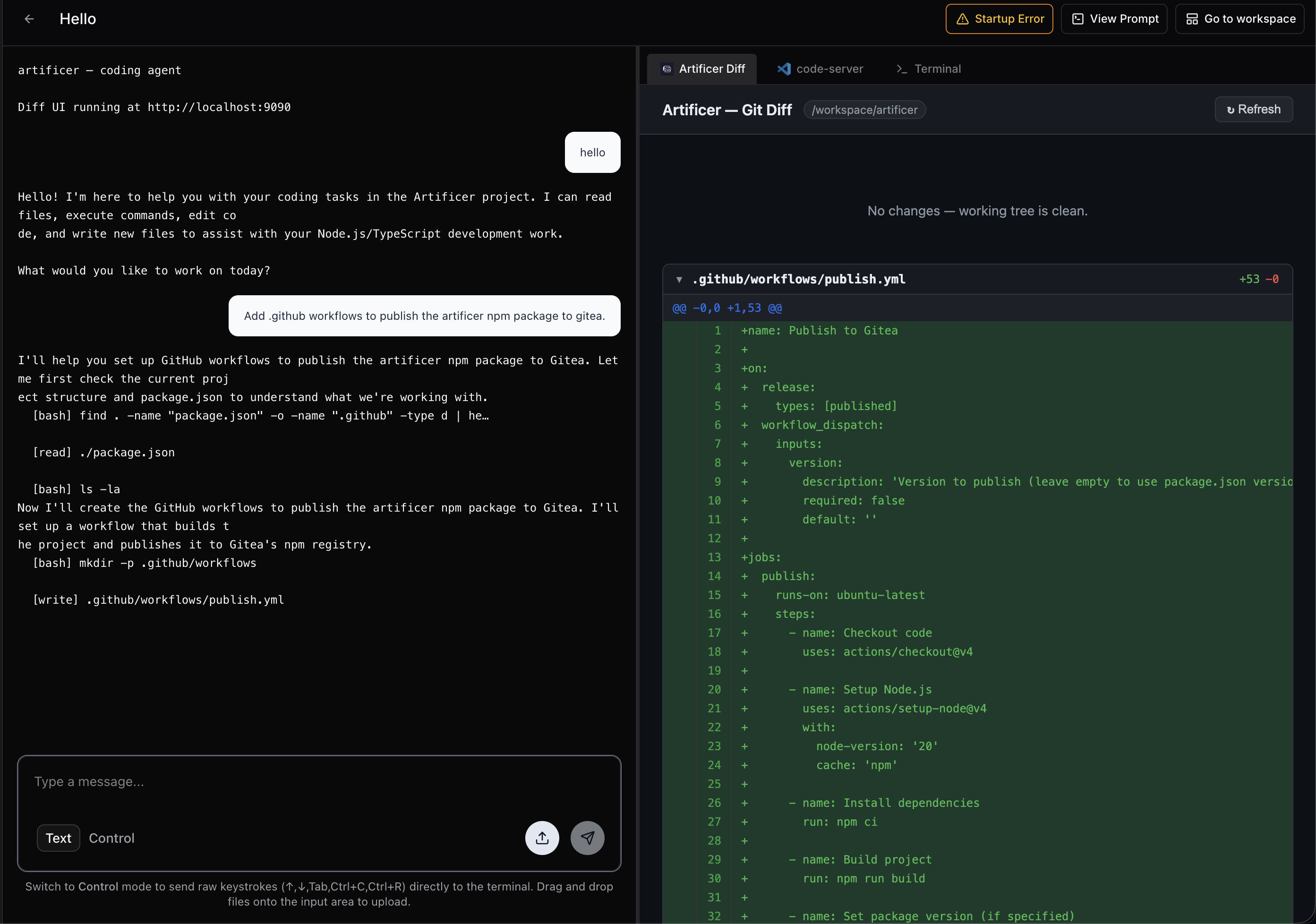Select Text input mode
This screenshot has height=924, width=1316.
click(59, 838)
